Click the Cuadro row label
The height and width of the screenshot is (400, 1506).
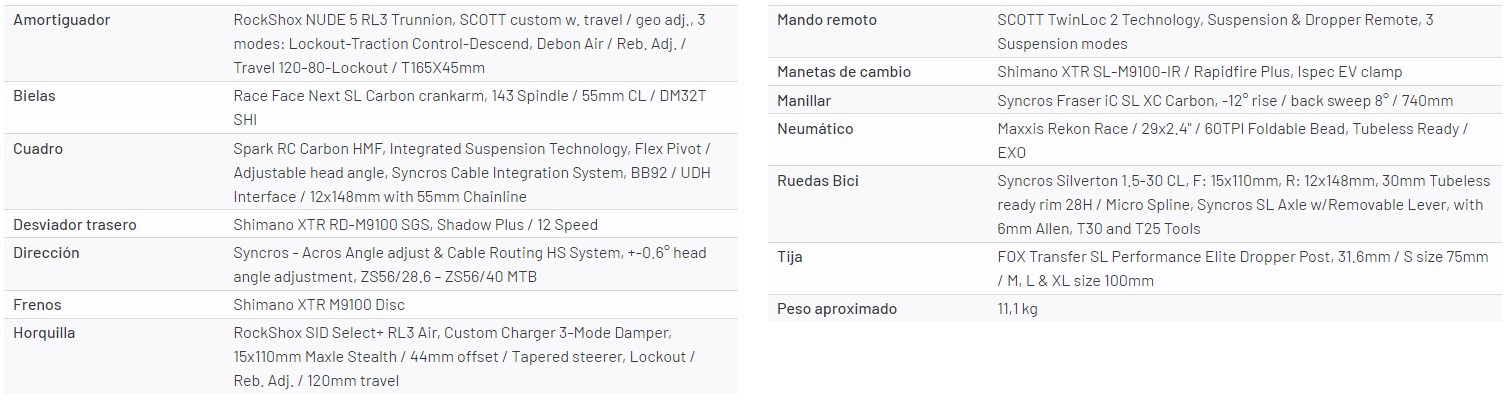(x=38, y=149)
